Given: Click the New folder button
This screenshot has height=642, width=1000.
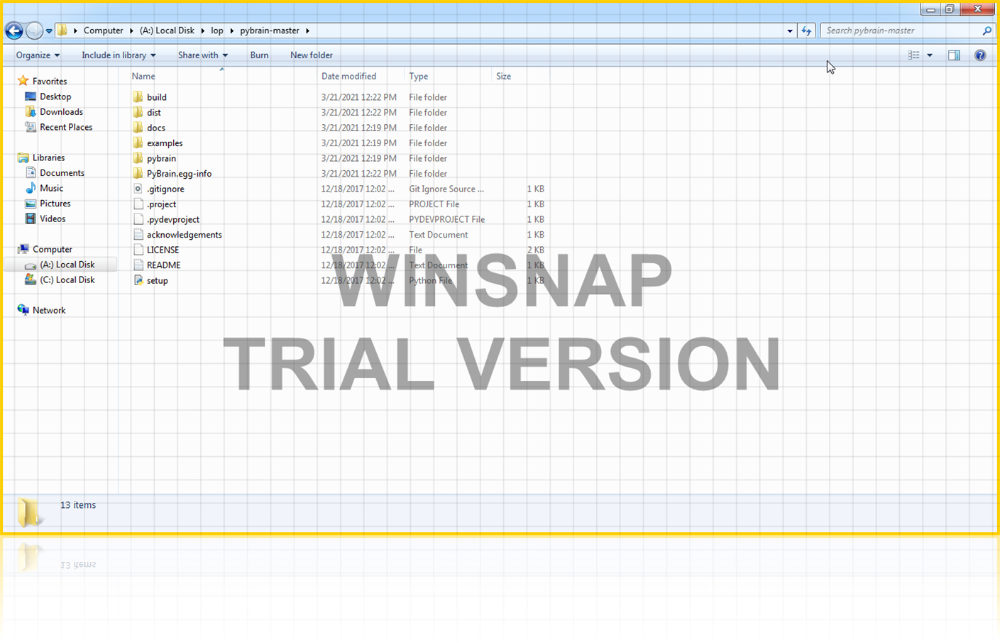Looking at the screenshot, I should tap(311, 56).
